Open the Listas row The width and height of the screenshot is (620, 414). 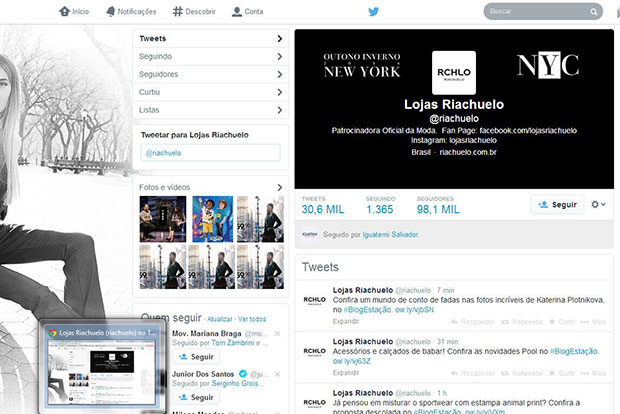(211, 110)
